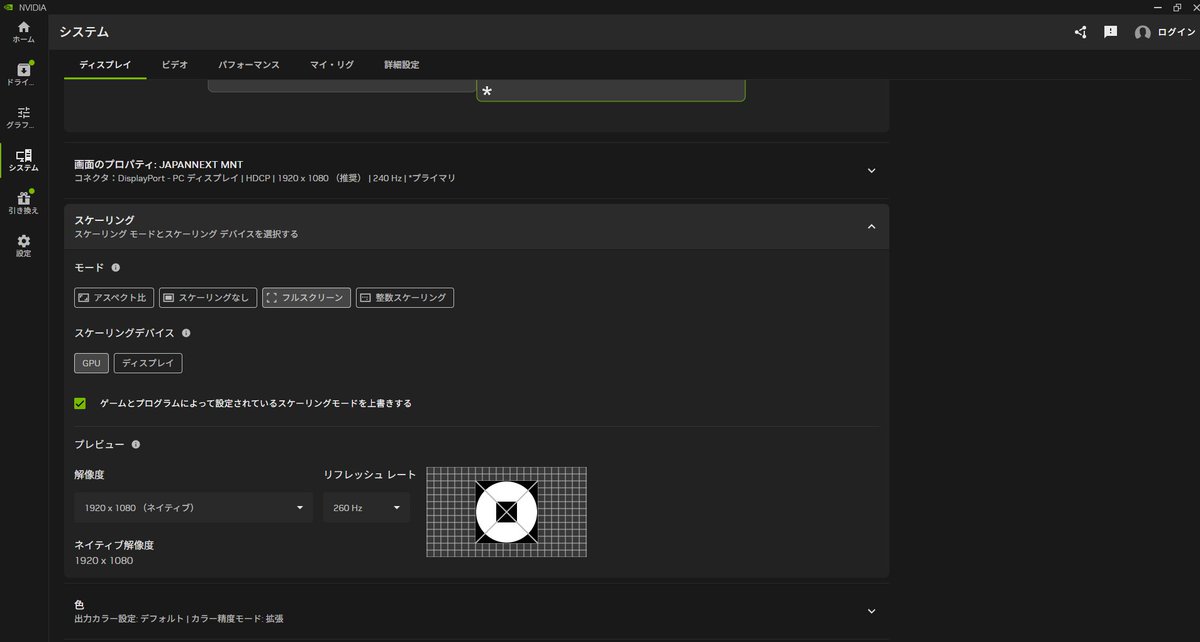
Task: Open the ホーム (Home) sidebar icon
Action: pos(23,32)
